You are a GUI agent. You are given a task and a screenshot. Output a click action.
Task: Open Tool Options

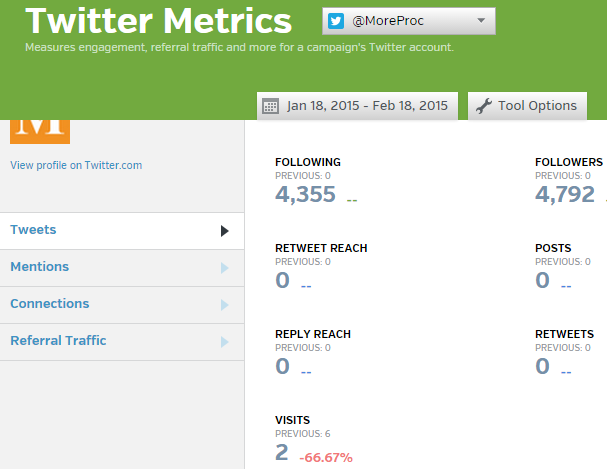point(527,106)
